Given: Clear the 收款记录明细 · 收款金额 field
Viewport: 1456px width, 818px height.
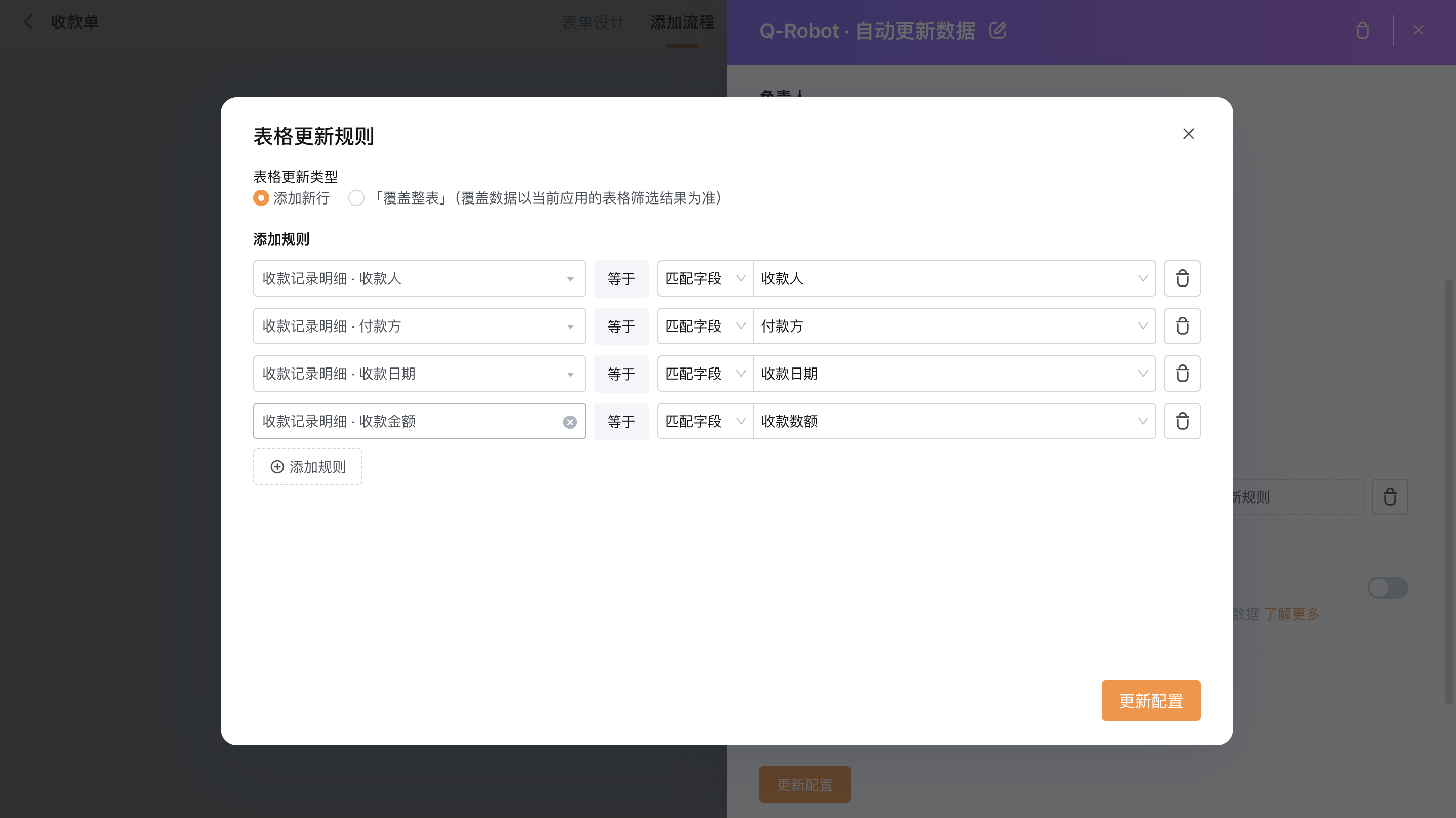Looking at the screenshot, I should point(570,422).
